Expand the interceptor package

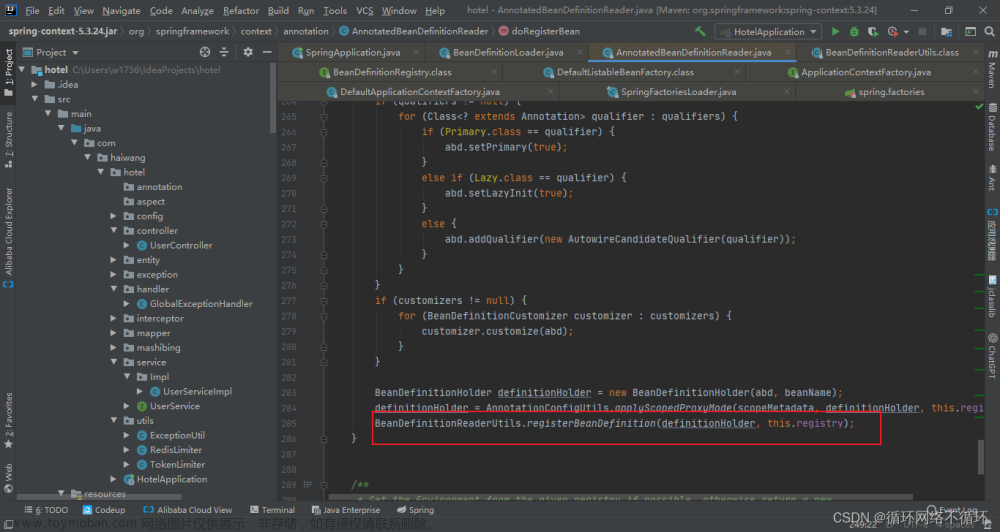pyautogui.click(x=114, y=318)
